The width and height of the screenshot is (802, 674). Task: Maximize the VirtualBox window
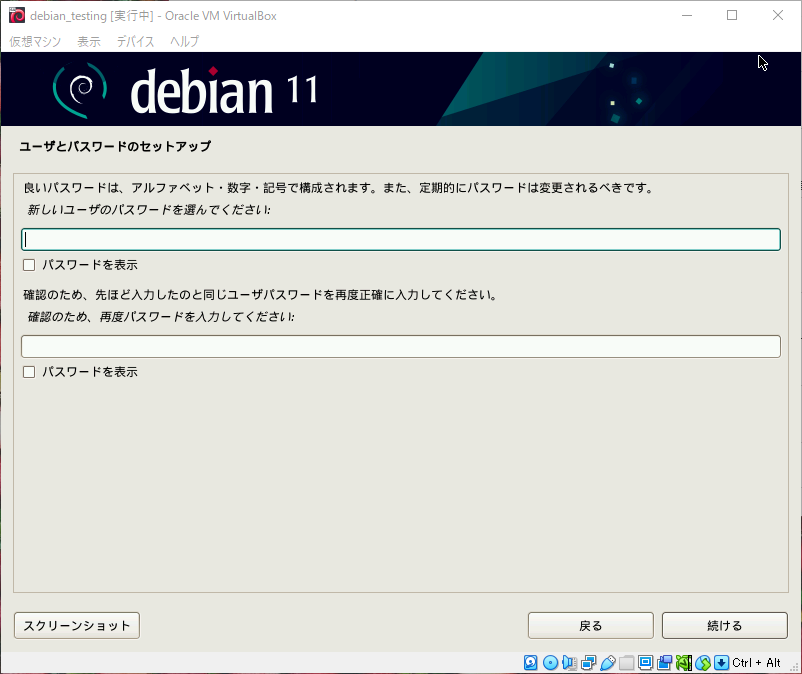(x=732, y=15)
